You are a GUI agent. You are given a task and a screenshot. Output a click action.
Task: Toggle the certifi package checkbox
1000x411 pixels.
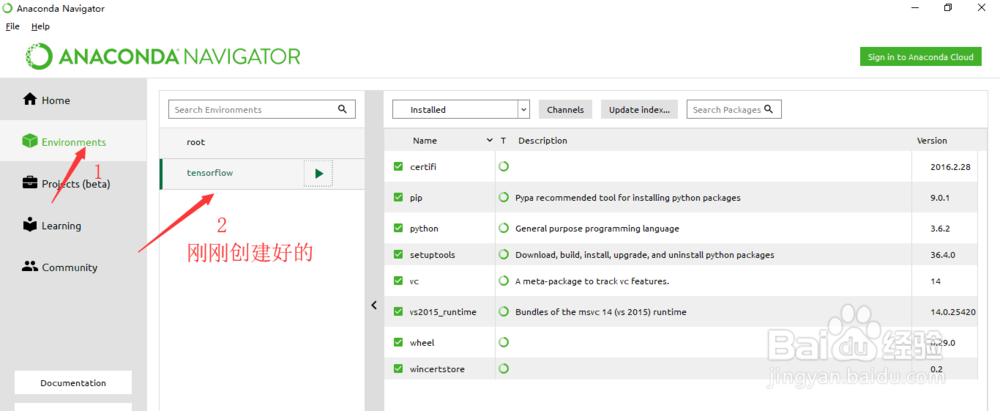[399, 167]
